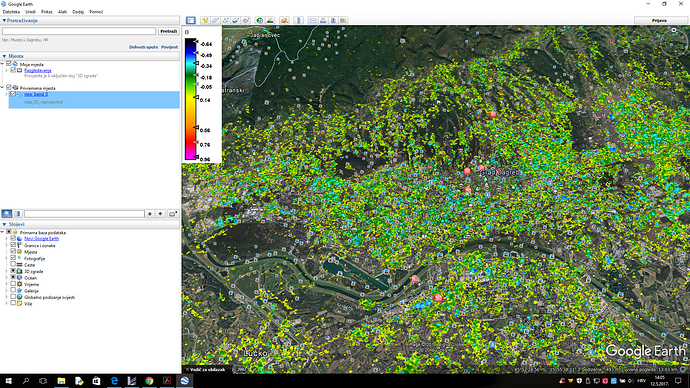Click the Windows Start button
Viewport: 690px width, 388px height.
[x=8, y=381]
